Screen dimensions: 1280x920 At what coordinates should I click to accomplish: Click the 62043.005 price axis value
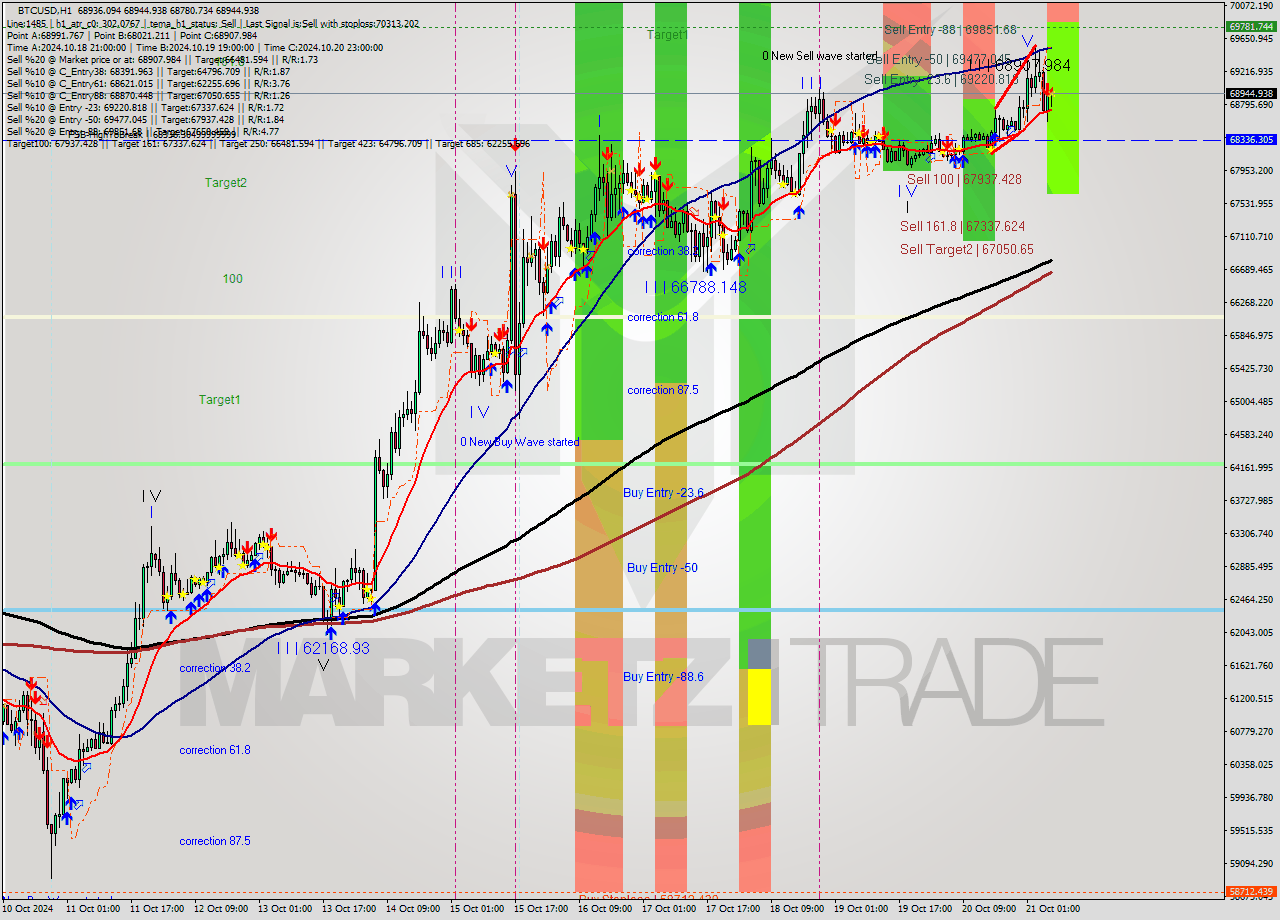pyautogui.click(x=1250, y=633)
